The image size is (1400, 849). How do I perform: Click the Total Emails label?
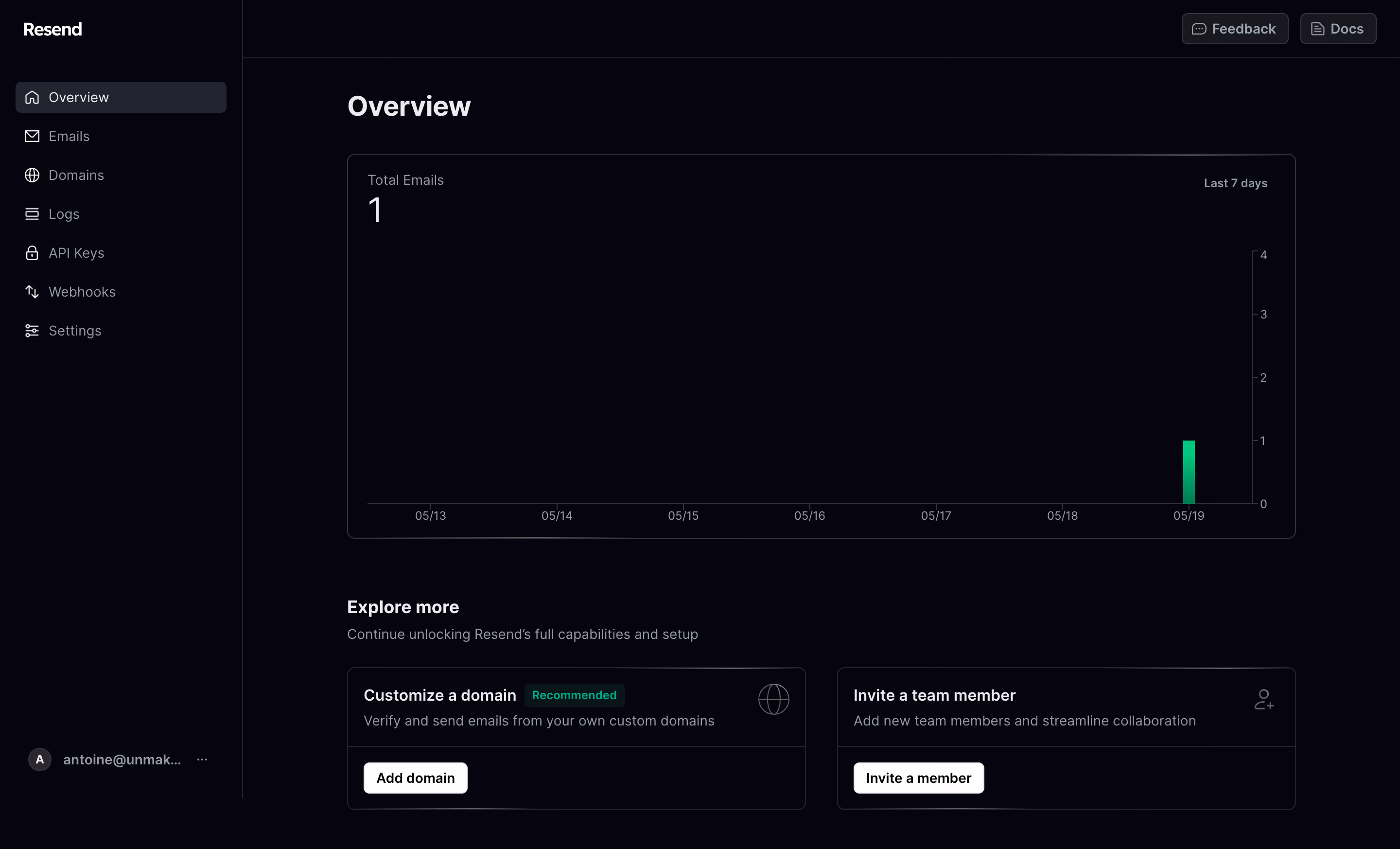click(x=406, y=180)
